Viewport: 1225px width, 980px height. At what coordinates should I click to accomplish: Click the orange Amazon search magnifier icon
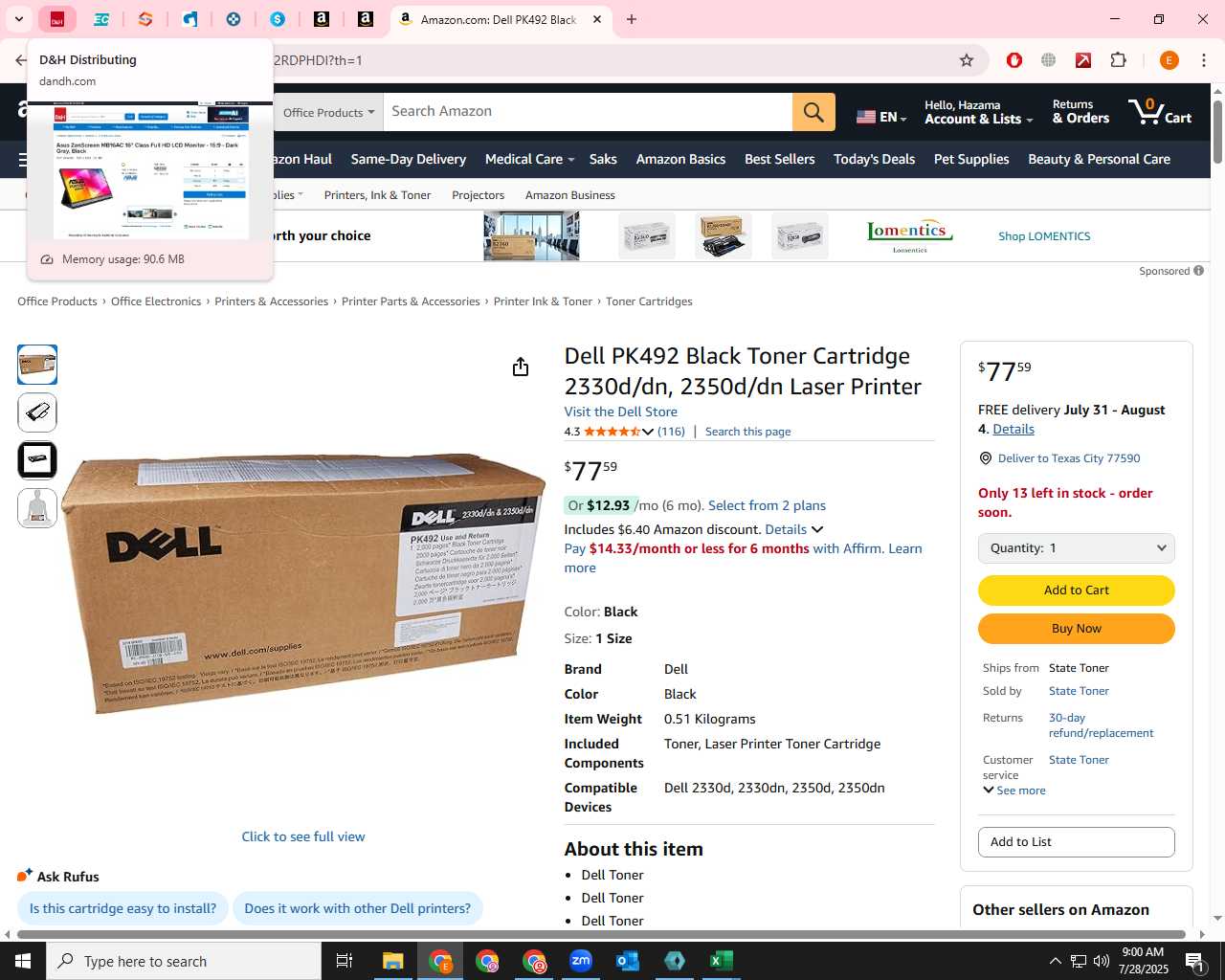[813, 112]
